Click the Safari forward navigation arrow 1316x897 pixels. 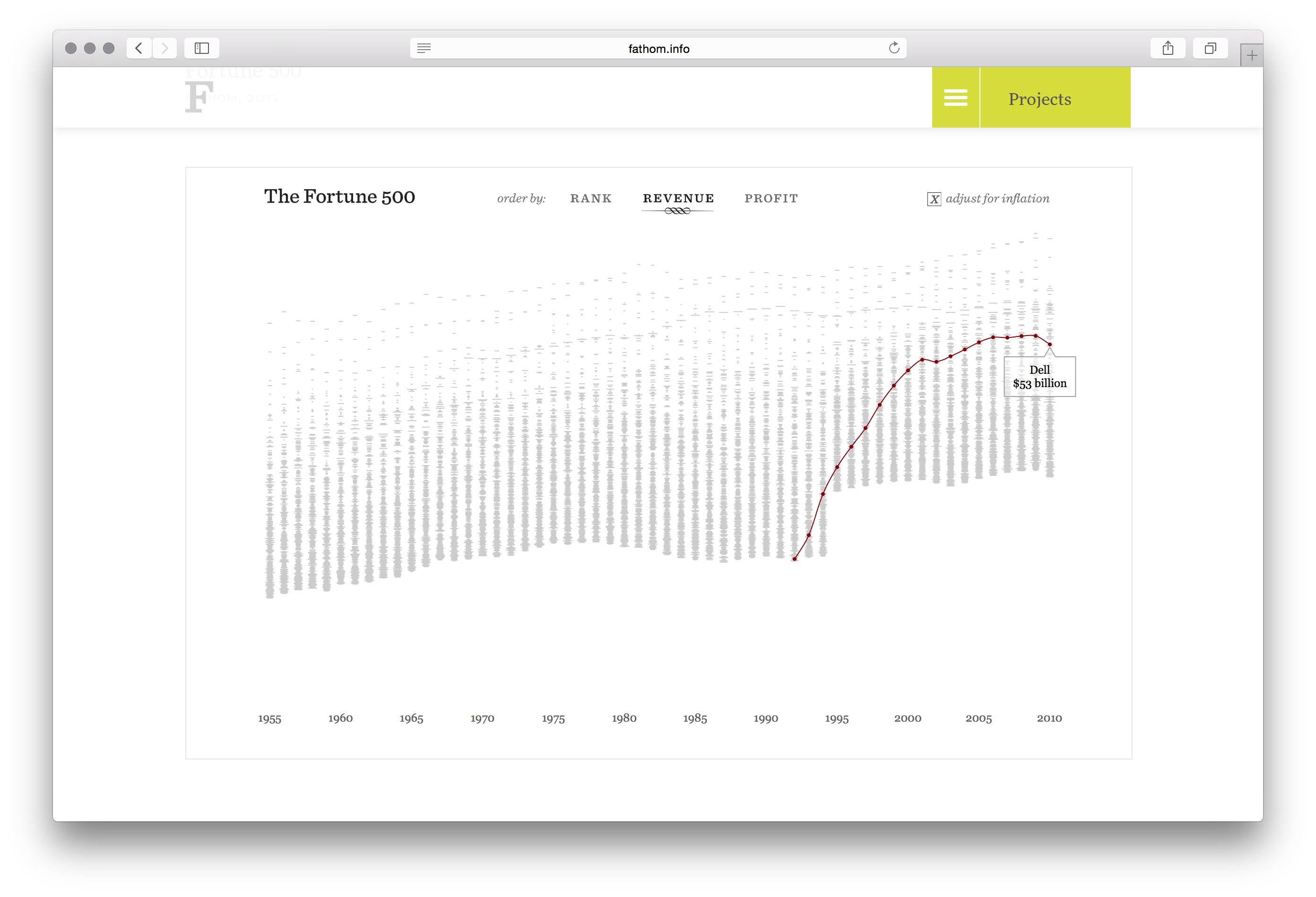(x=165, y=49)
